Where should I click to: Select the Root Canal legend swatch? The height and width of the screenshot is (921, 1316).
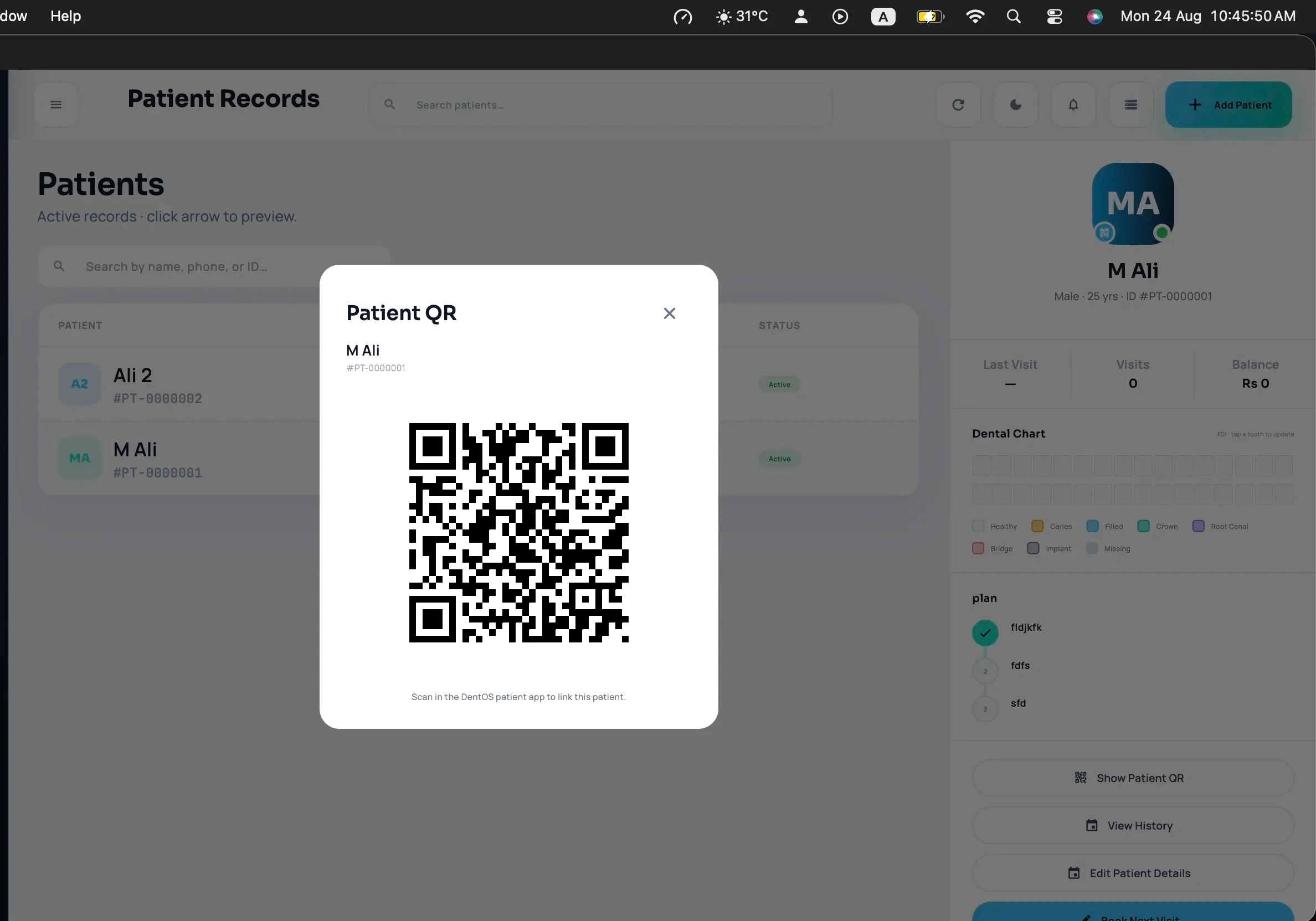point(1199,526)
